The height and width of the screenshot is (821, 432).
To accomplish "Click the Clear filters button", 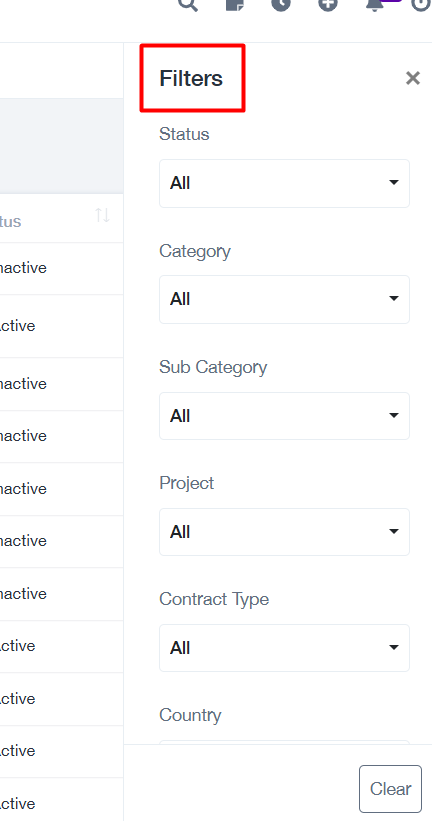I will [390, 789].
